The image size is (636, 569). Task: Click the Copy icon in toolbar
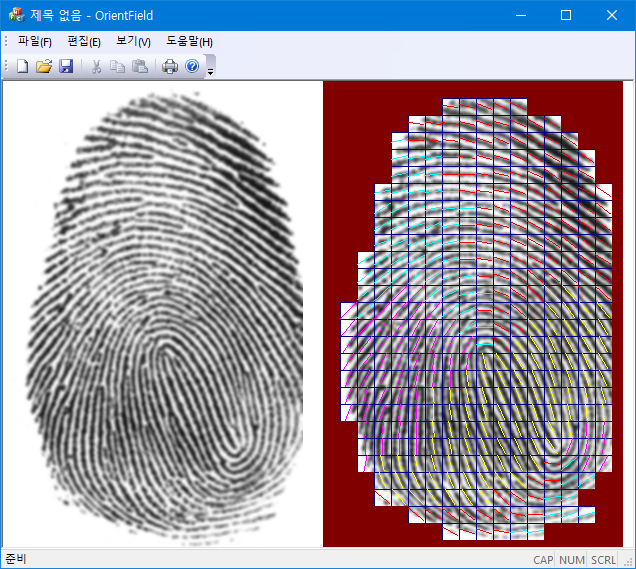tap(118, 66)
